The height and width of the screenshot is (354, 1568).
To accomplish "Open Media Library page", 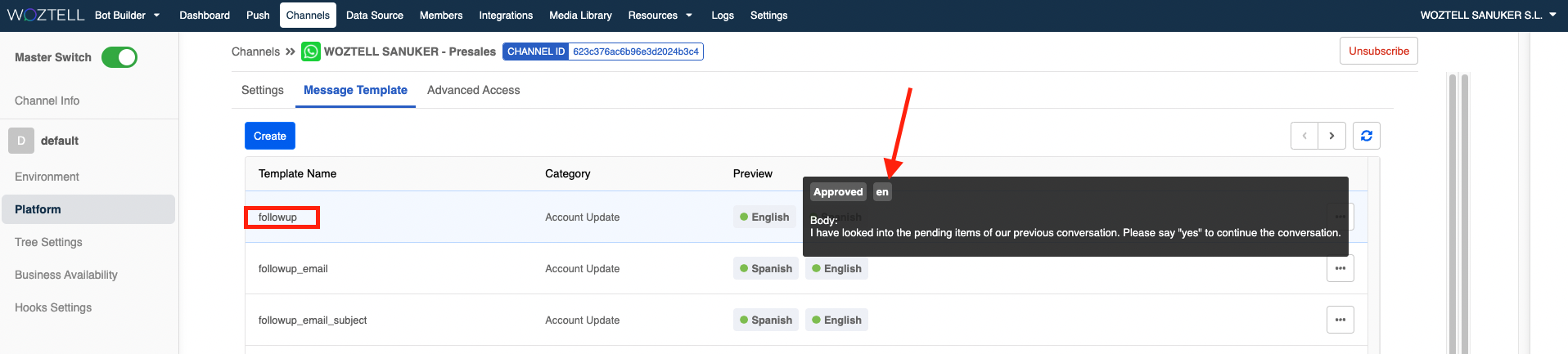I will pyautogui.click(x=580, y=15).
